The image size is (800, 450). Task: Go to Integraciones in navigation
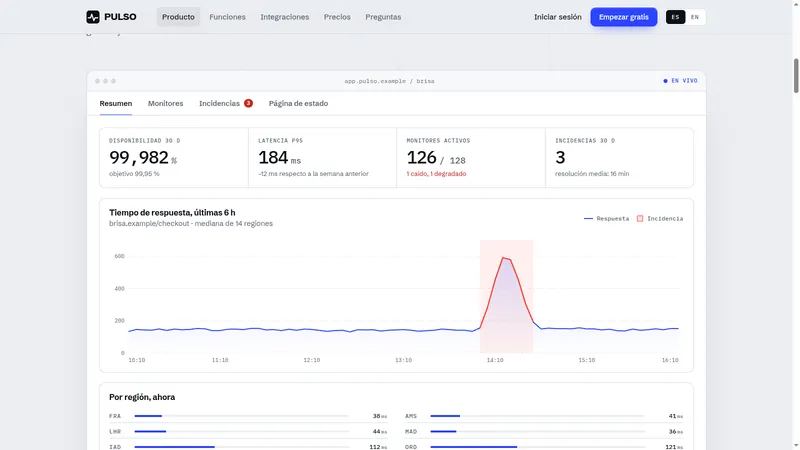(285, 17)
